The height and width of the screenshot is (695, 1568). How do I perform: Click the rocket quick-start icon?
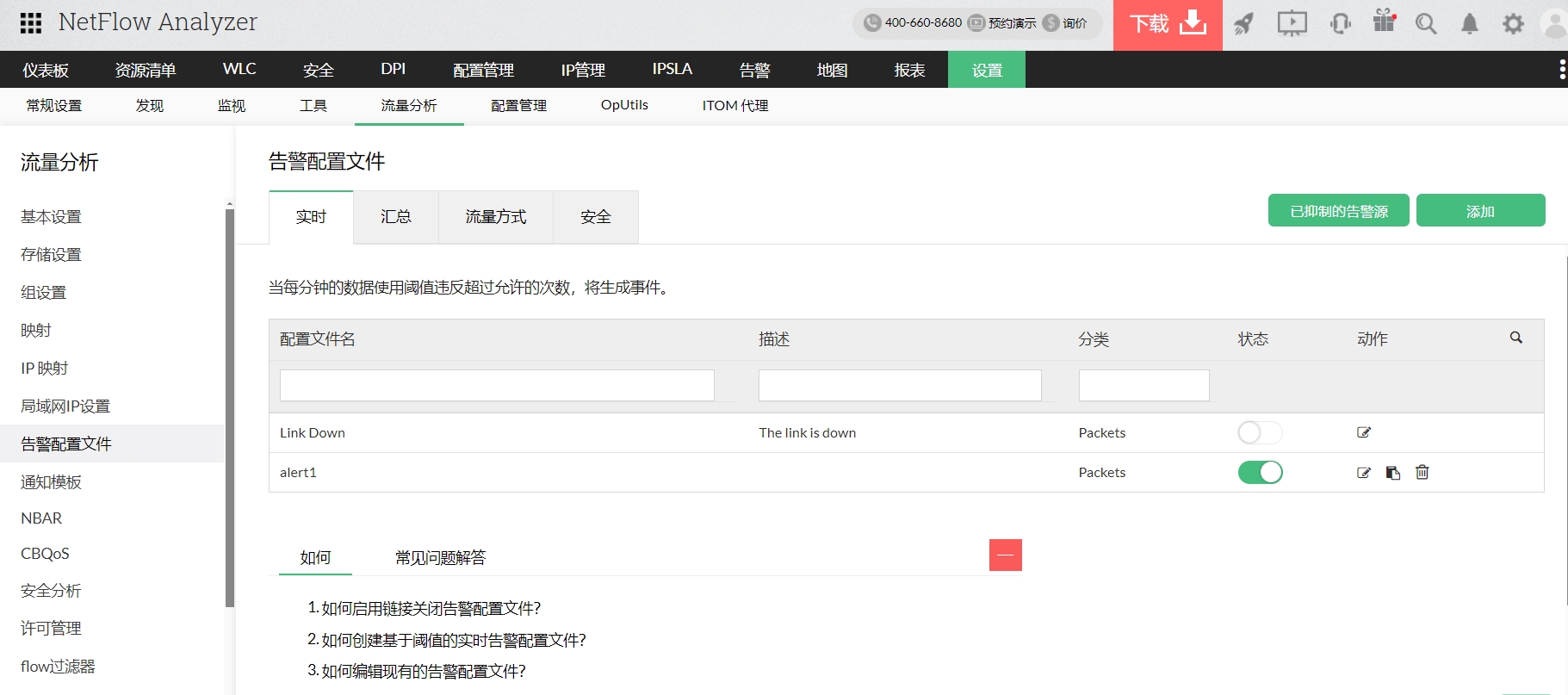tap(1243, 23)
